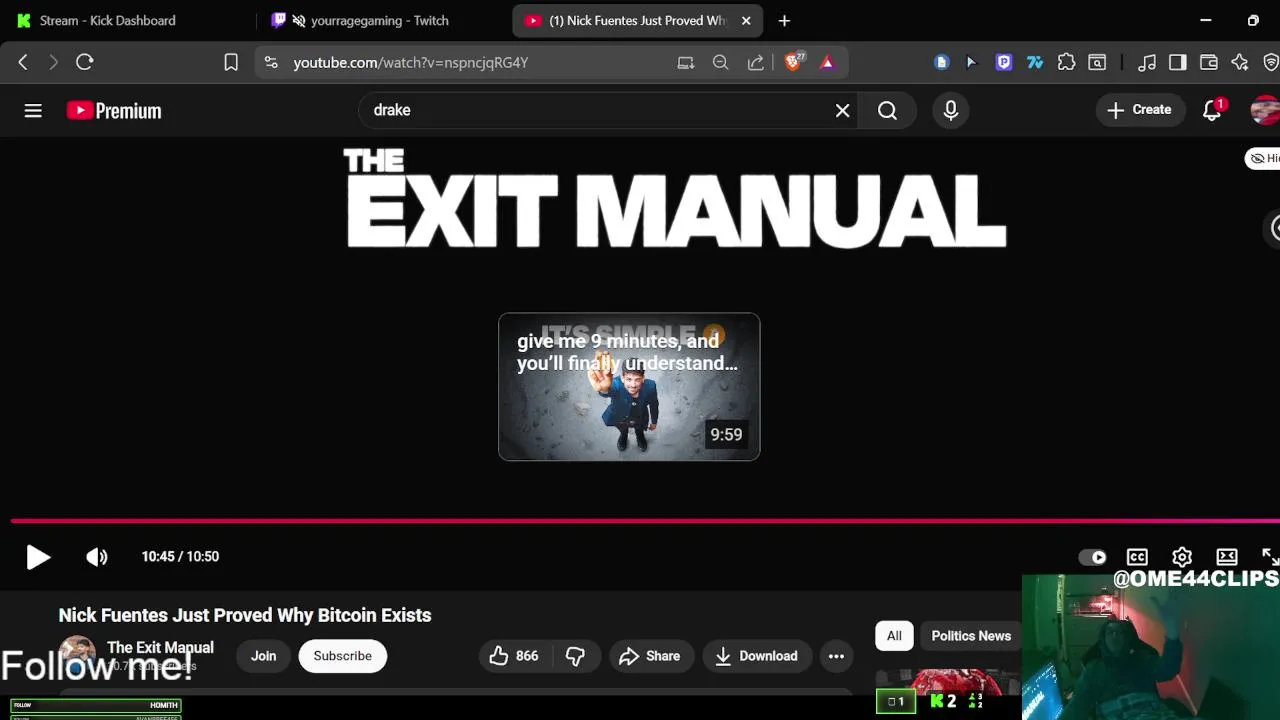The height and width of the screenshot is (720, 1280).
Task: Open the Create menu
Action: (x=1140, y=110)
